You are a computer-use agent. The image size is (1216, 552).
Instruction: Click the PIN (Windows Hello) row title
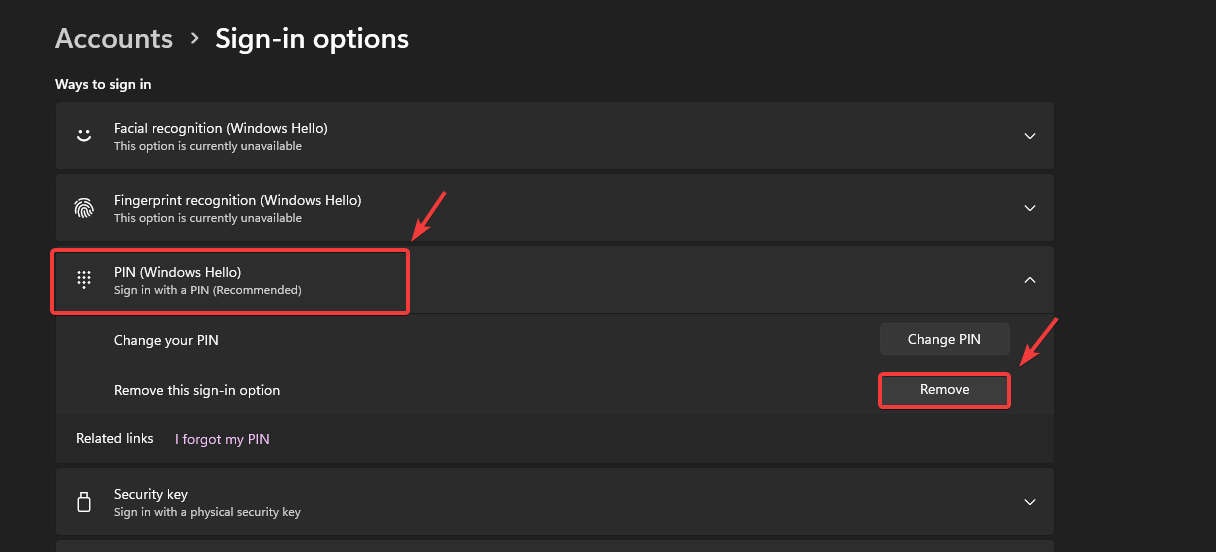pyautogui.click(x=177, y=272)
